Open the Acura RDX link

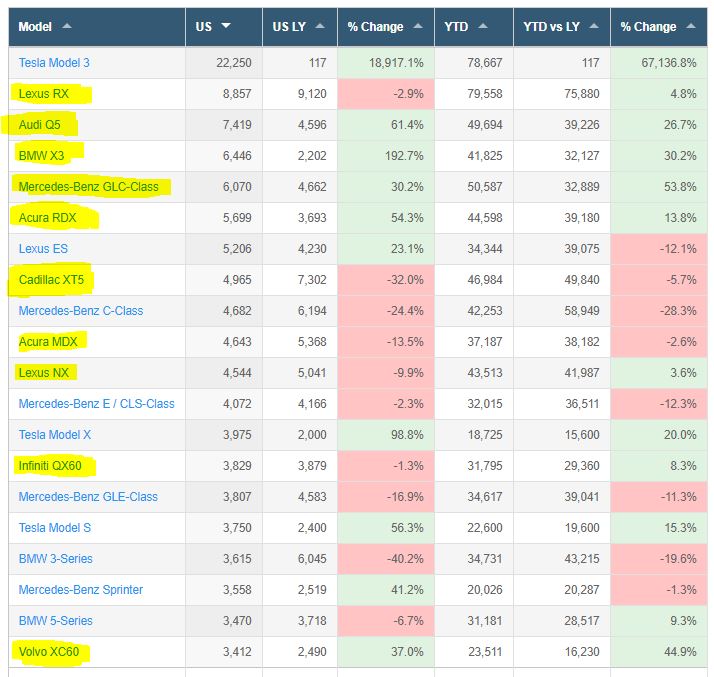(48, 217)
